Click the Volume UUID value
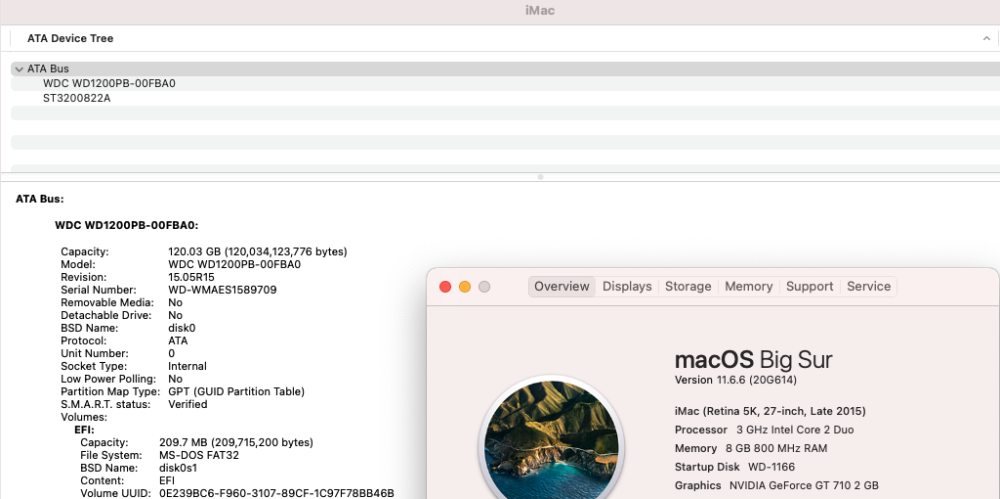This screenshot has height=499, width=1000. click(x=276, y=493)
